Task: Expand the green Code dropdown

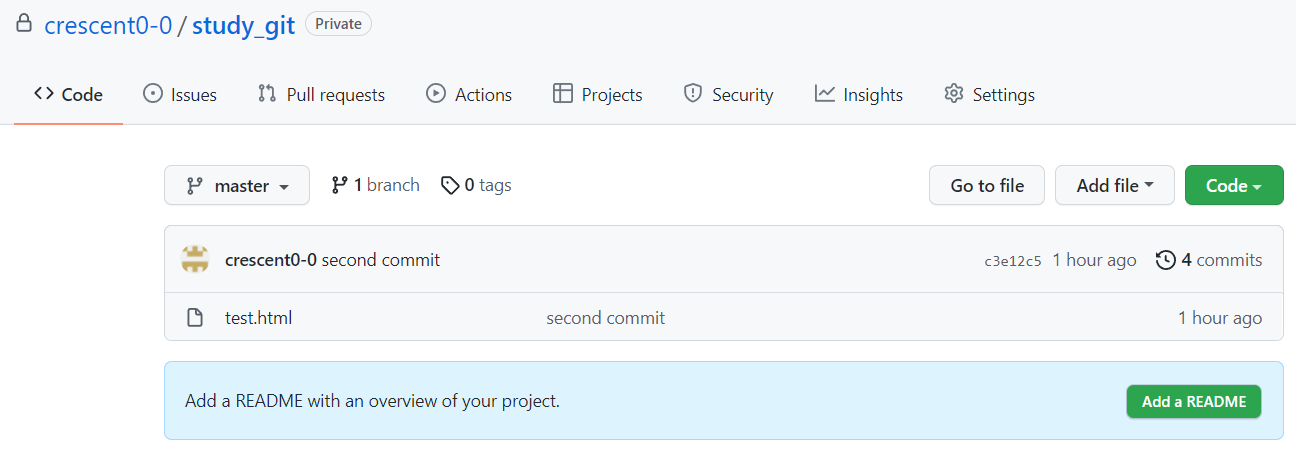Action: [x=1234, y=185]
